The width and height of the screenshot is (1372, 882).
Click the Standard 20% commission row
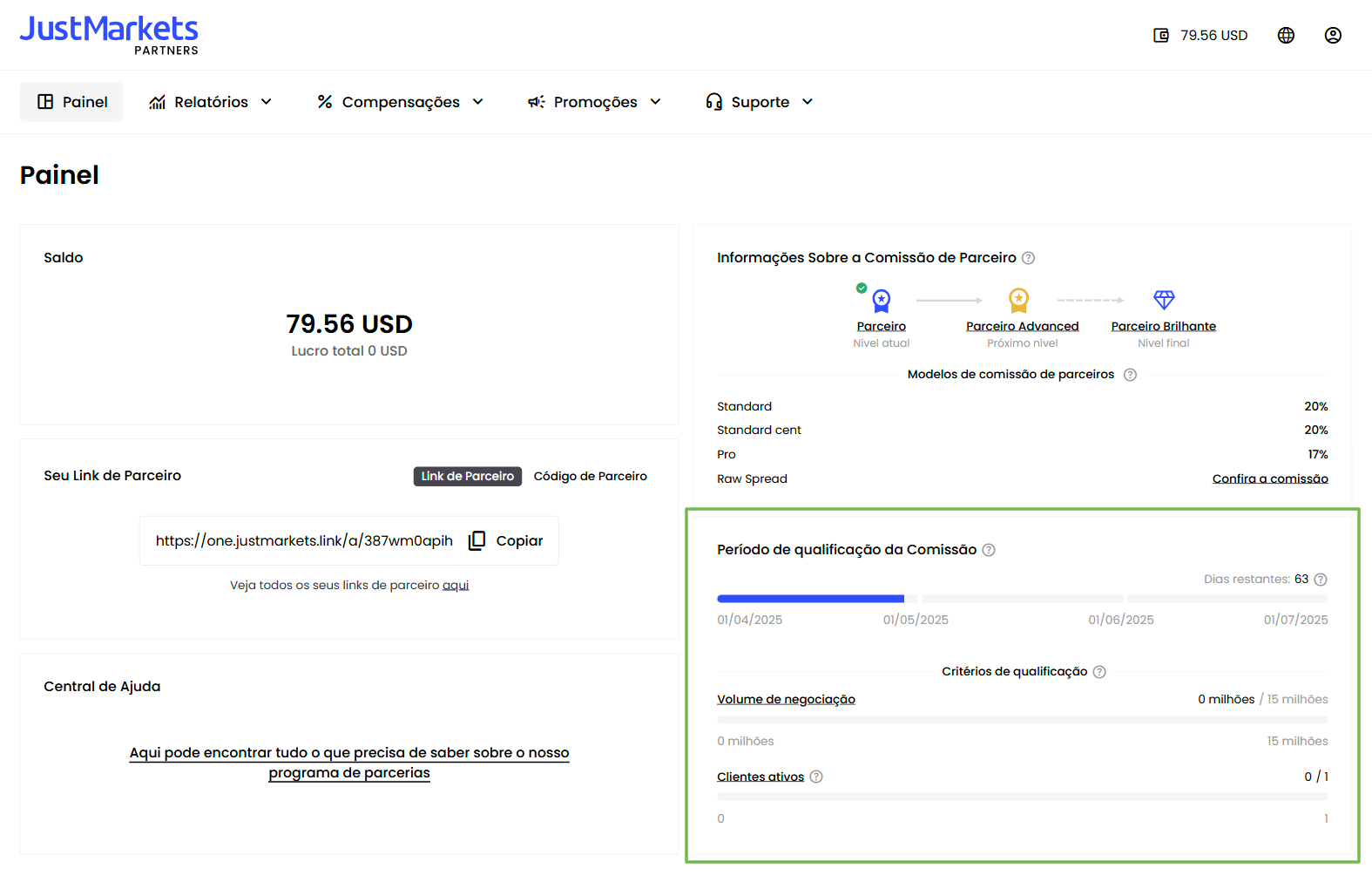click(1023, 406)
